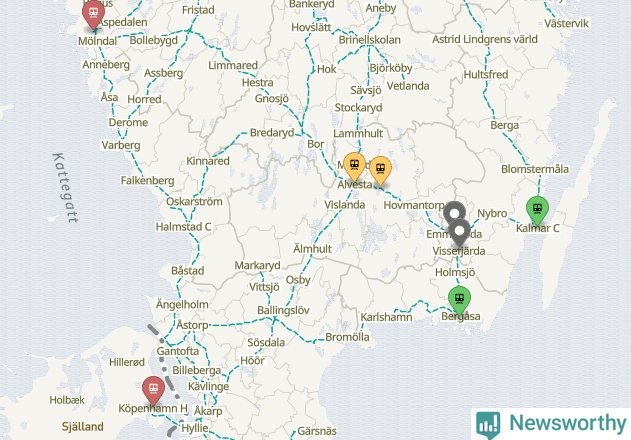Select the upper gray pin near Hovmantorp
631x440 pixels.
pyautogui.click(x=454, y=212)
